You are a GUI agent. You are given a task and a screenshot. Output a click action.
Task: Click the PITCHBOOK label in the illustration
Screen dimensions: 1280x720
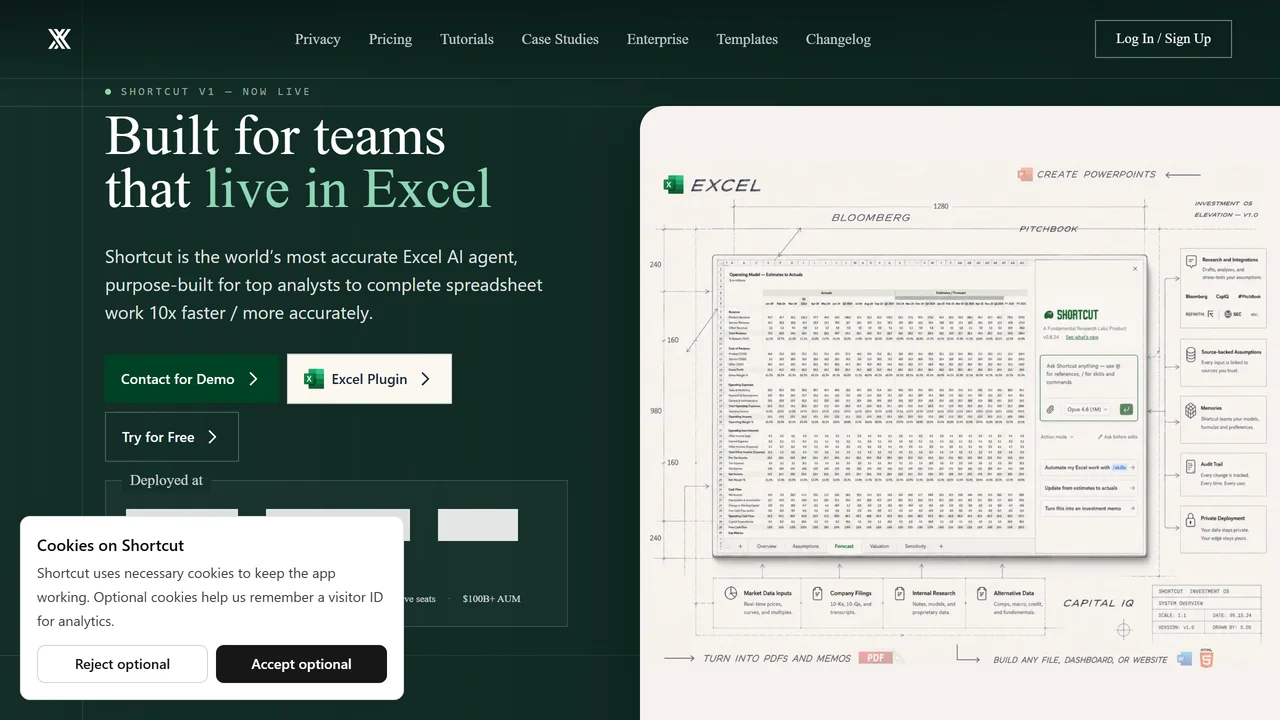pyautogui.click(x=1049, y=229)
